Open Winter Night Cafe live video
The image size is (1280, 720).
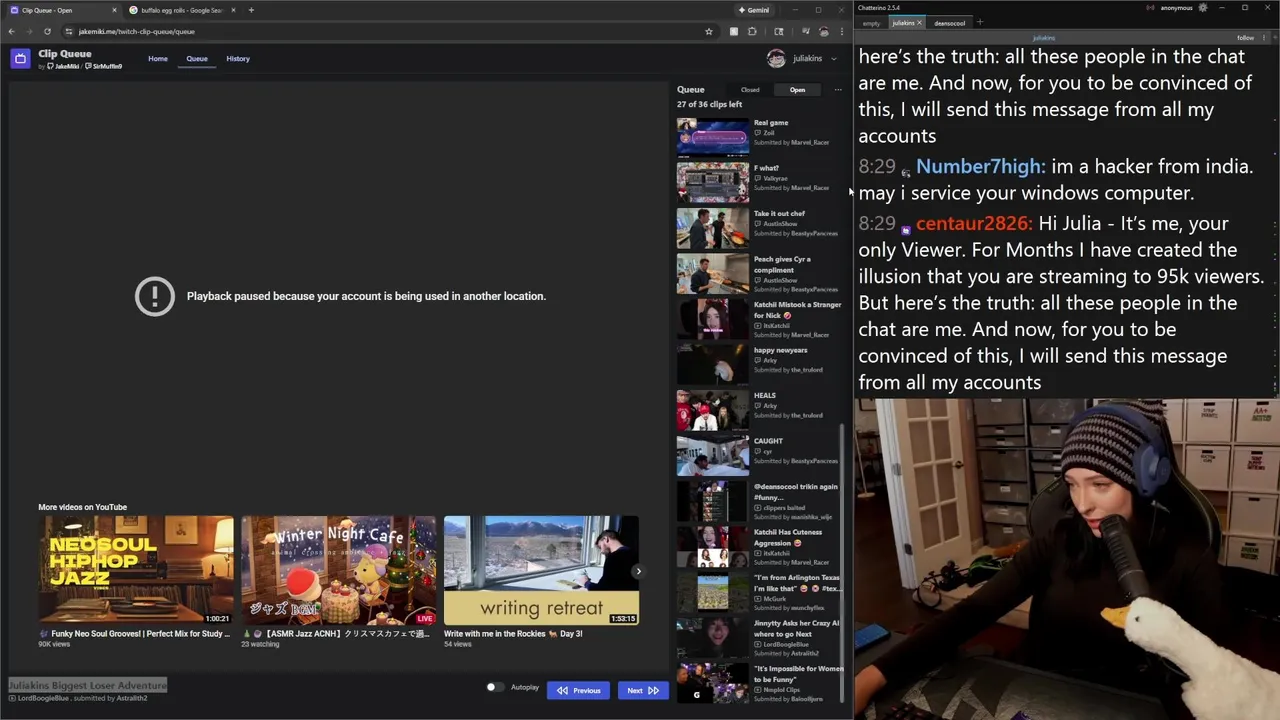pyautogui.click(x=339, y=570)
